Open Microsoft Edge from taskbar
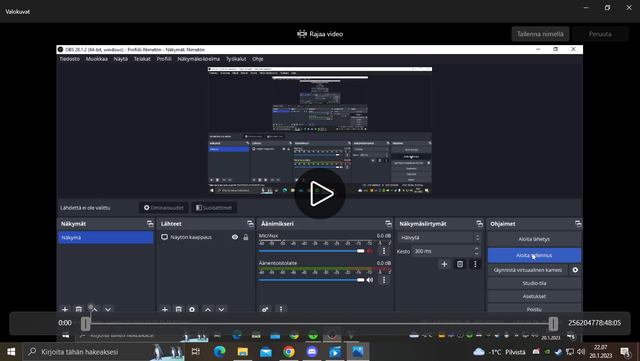Image resolution: width=640 pixels, height=361 pixels. tap(220, 352)
